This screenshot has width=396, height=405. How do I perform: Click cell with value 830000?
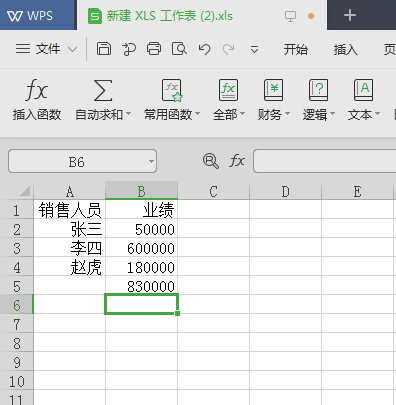[141, 286]
